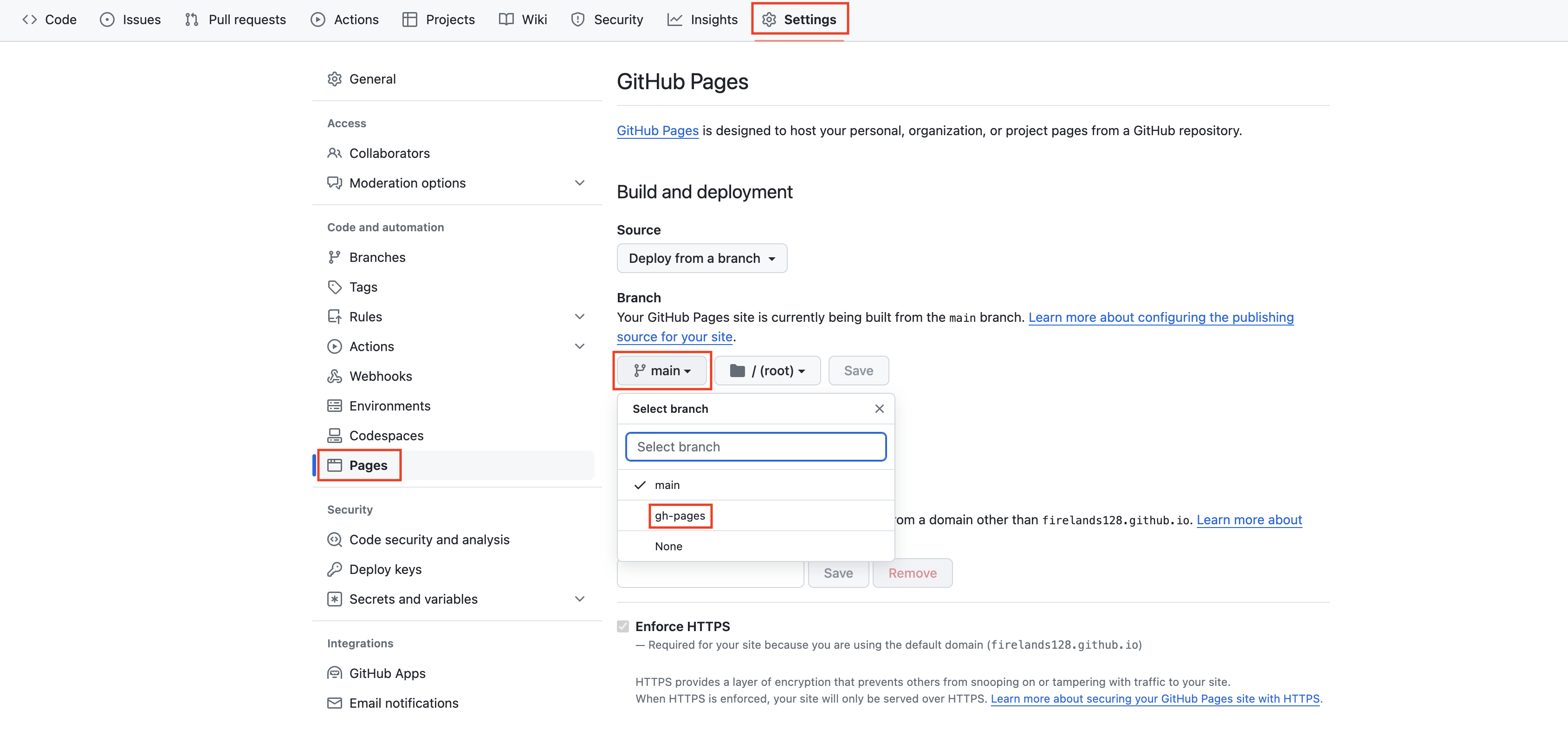
Task: Expand the Rules chevron
Action: [579, 317]
